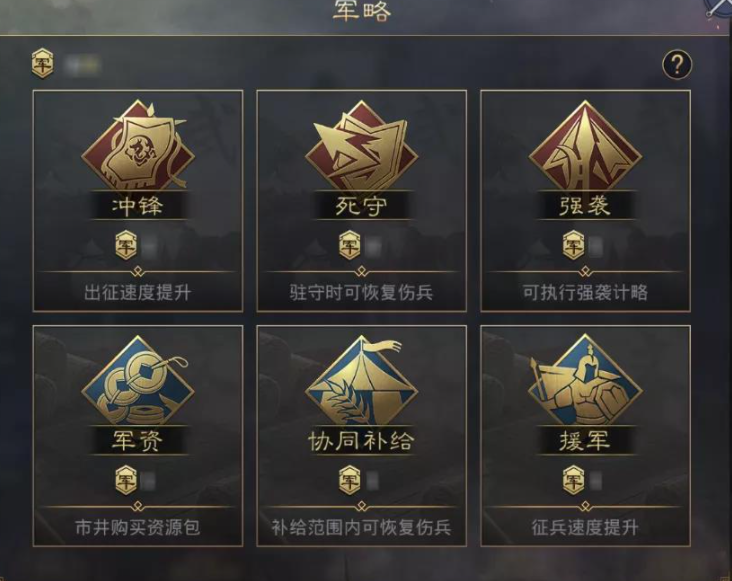Click the 出征速度提升 description text
This screenshot has width=732, height=581.
pos(138,293)
